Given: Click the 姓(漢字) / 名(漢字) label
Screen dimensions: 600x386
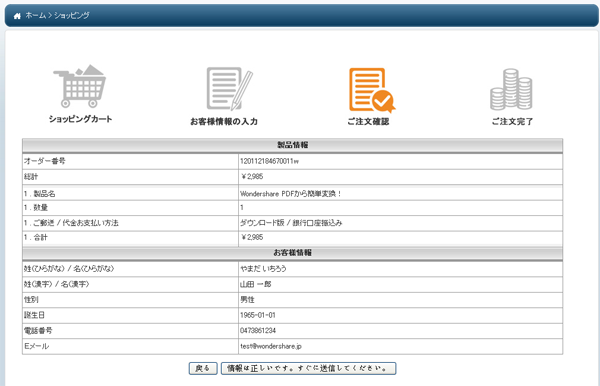Looking at the screenshot, I should pyautogui.click(x=57, y=285).
